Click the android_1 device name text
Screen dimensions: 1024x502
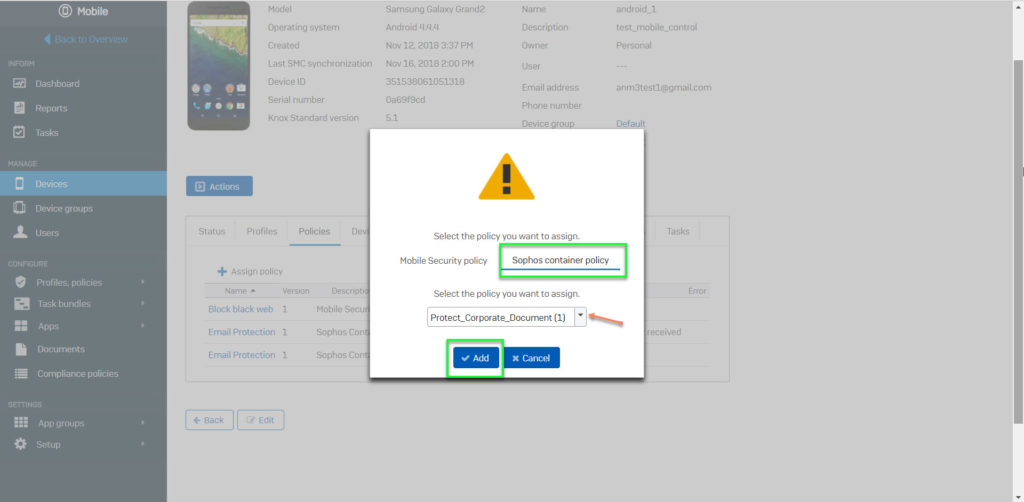636,9
